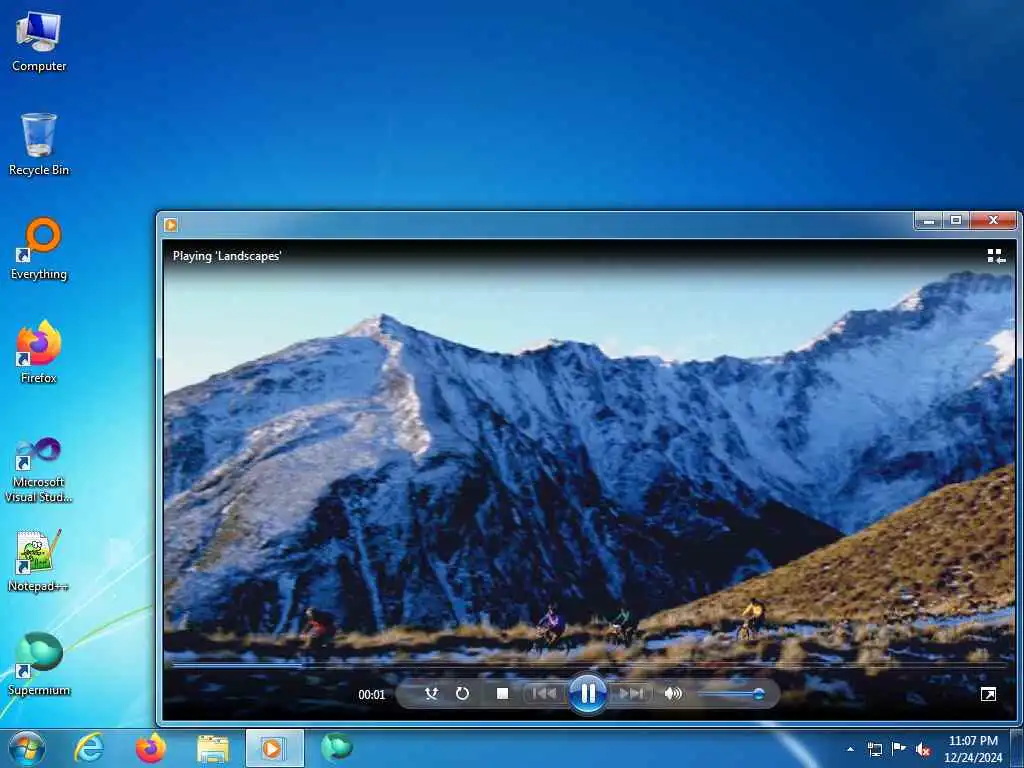Image resolution: width=1024 pixels, height=768 pixels.
Task: Click the volume slider handle
Action: pyautogui.click(x=759, y=694)
